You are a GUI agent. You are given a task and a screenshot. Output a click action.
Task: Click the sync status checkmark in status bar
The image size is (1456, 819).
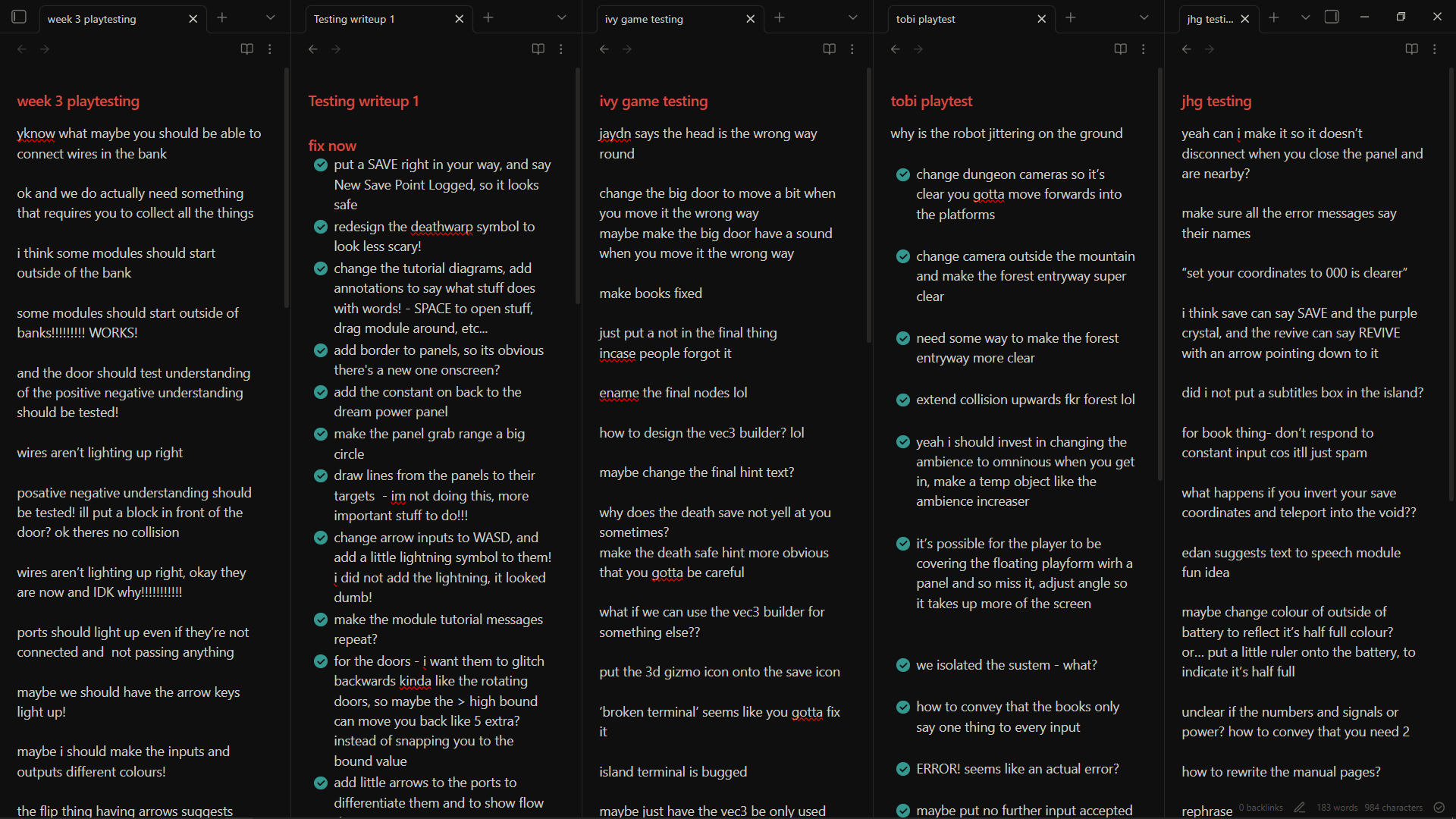(x=1439, y=808)
